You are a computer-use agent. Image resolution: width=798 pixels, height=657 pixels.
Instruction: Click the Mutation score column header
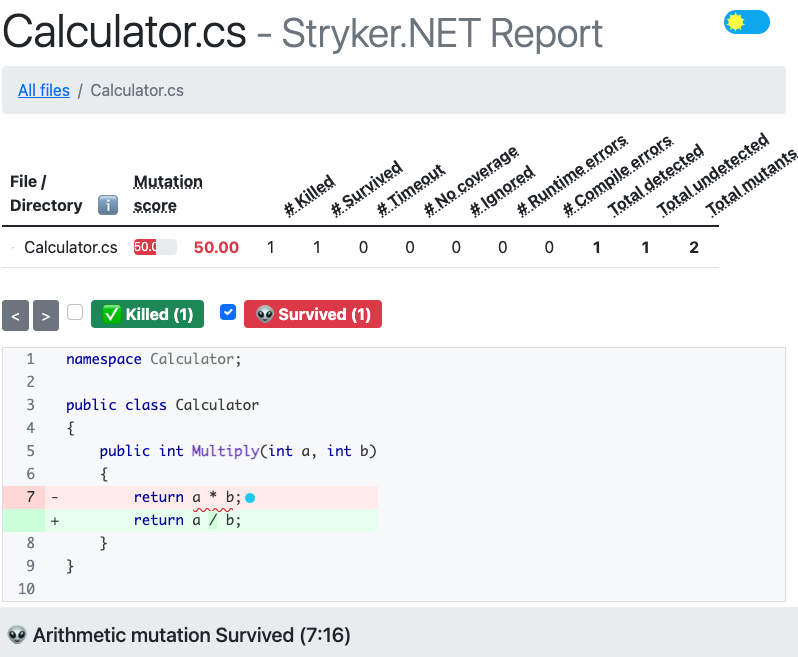coord(168,193)
